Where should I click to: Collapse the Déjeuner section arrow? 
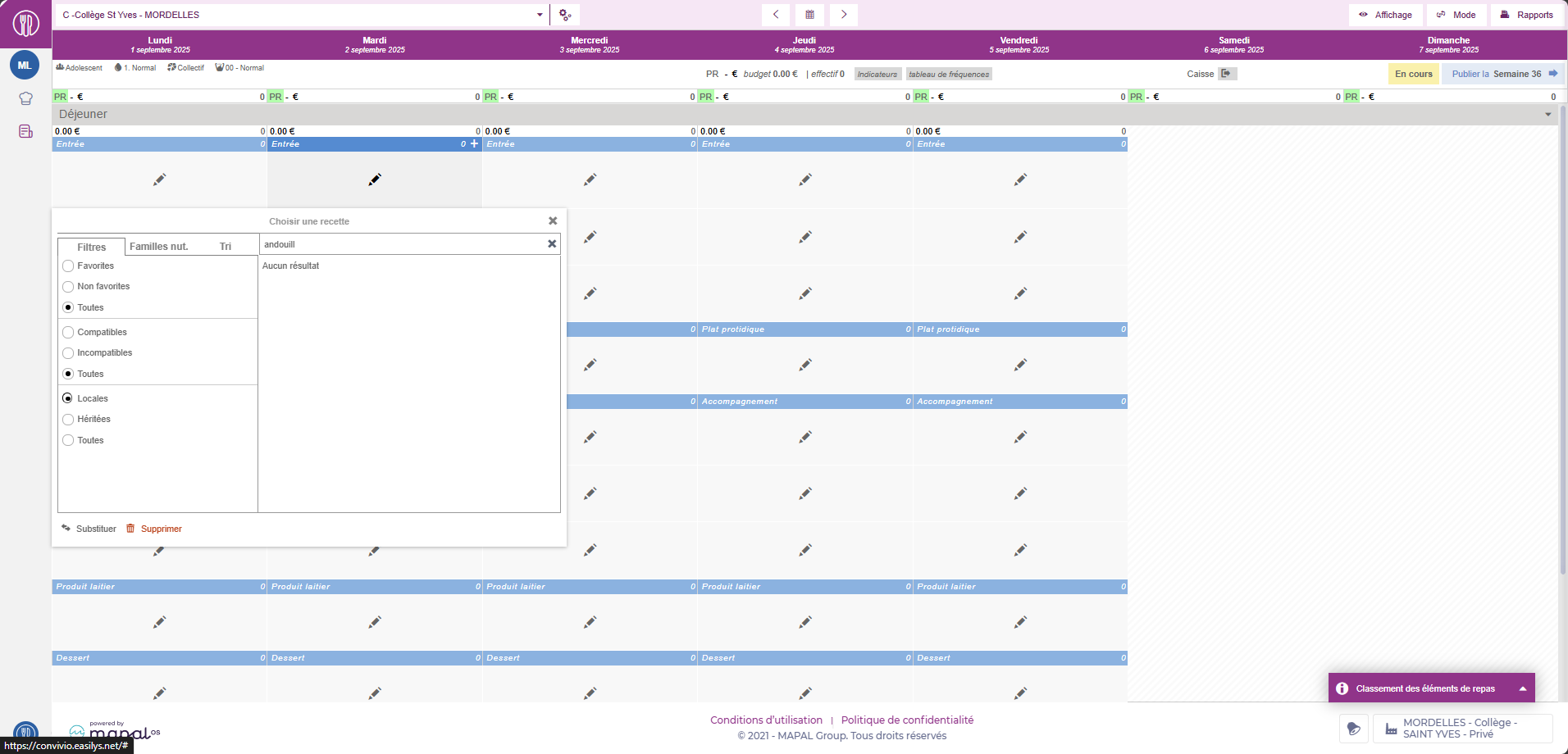(1548, 115)
